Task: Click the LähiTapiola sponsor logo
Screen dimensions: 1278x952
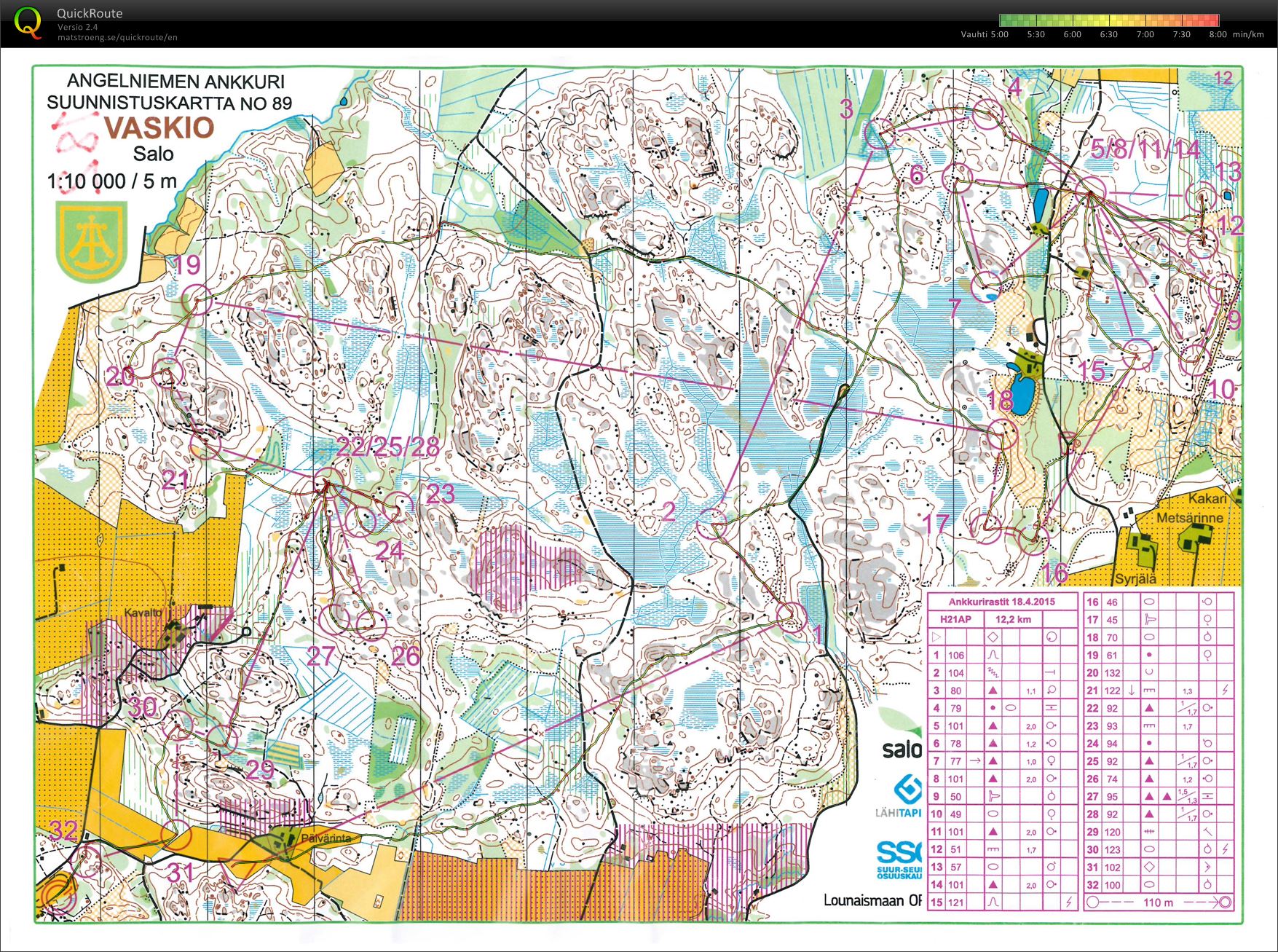Action: coord(900,795)
